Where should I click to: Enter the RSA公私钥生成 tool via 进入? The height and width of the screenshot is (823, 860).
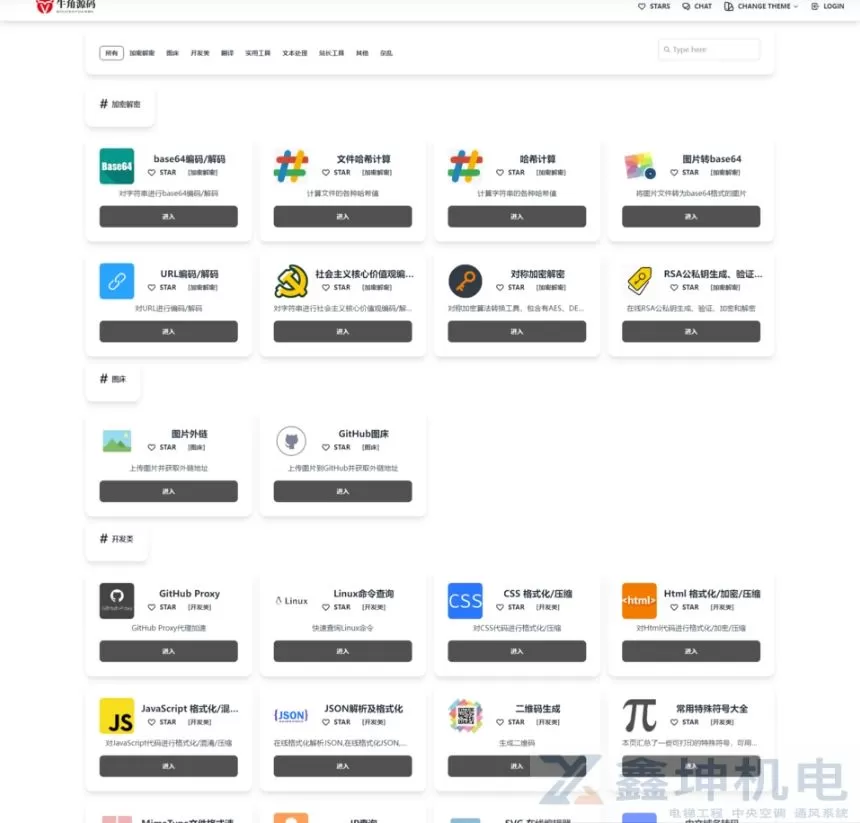691,332
